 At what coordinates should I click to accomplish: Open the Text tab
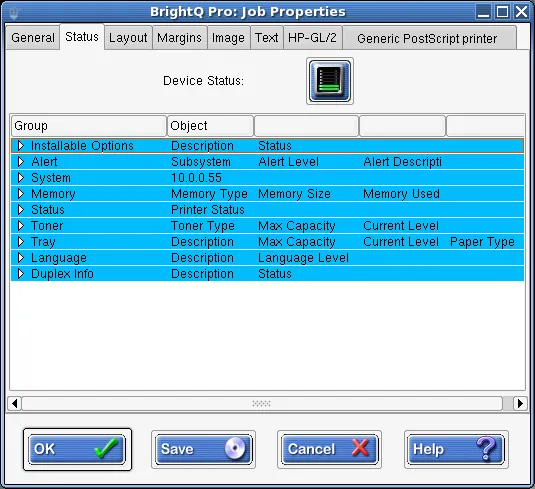(267, 38)
